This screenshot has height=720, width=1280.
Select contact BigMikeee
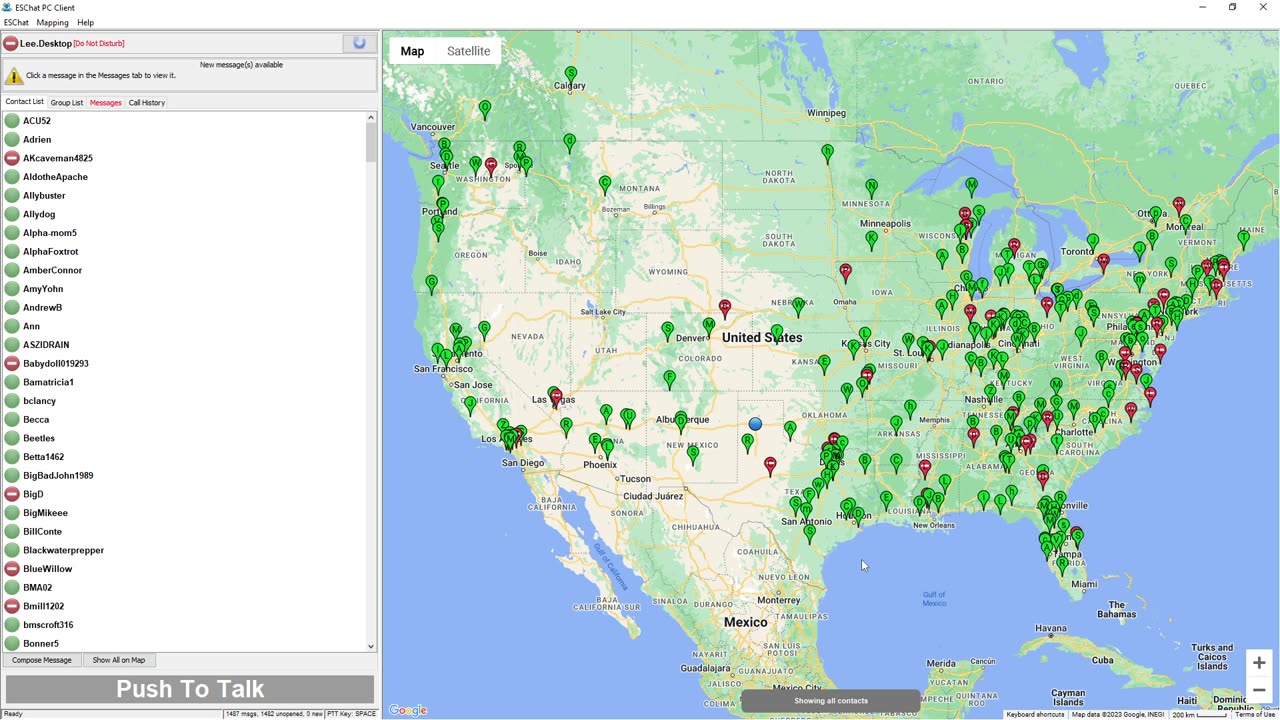45,513
